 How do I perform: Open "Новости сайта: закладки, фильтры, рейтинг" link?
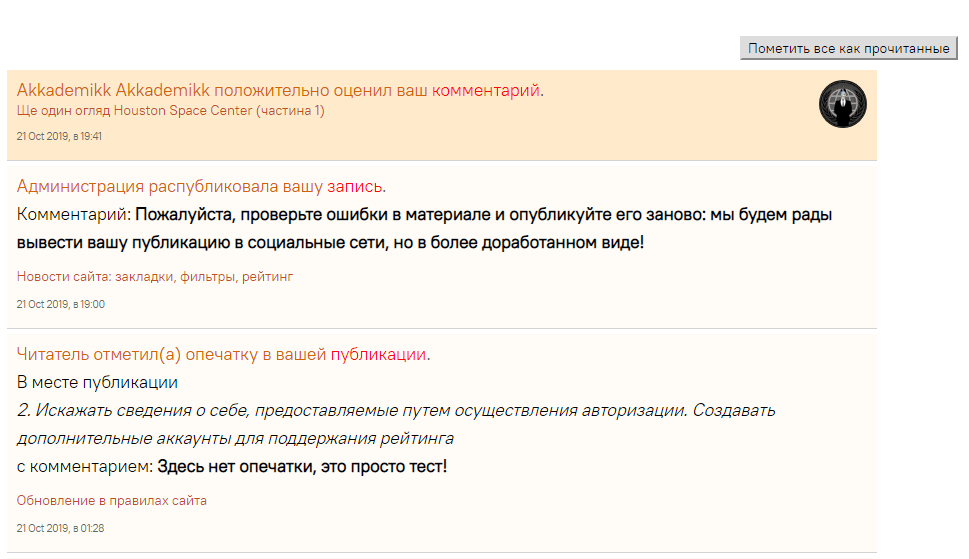[154, 277]
